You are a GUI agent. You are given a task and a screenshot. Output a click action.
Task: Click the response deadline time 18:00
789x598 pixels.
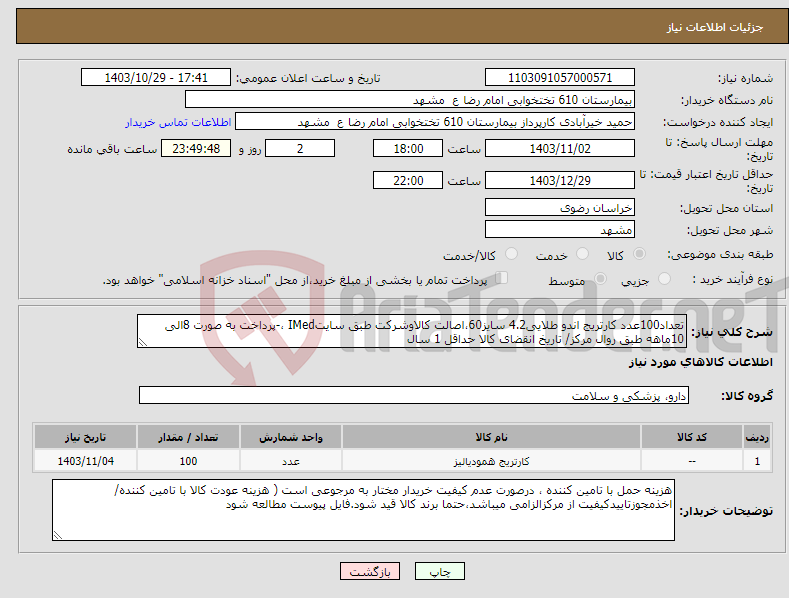[x=408, y=148]
